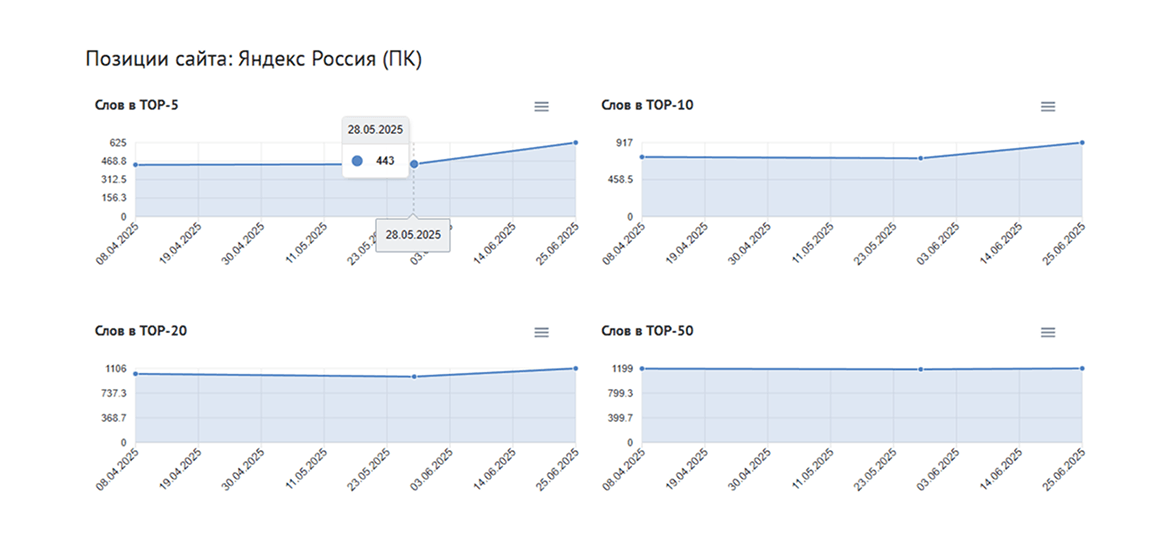Click the final data point in TOP-50 chart

point(1082,368)
